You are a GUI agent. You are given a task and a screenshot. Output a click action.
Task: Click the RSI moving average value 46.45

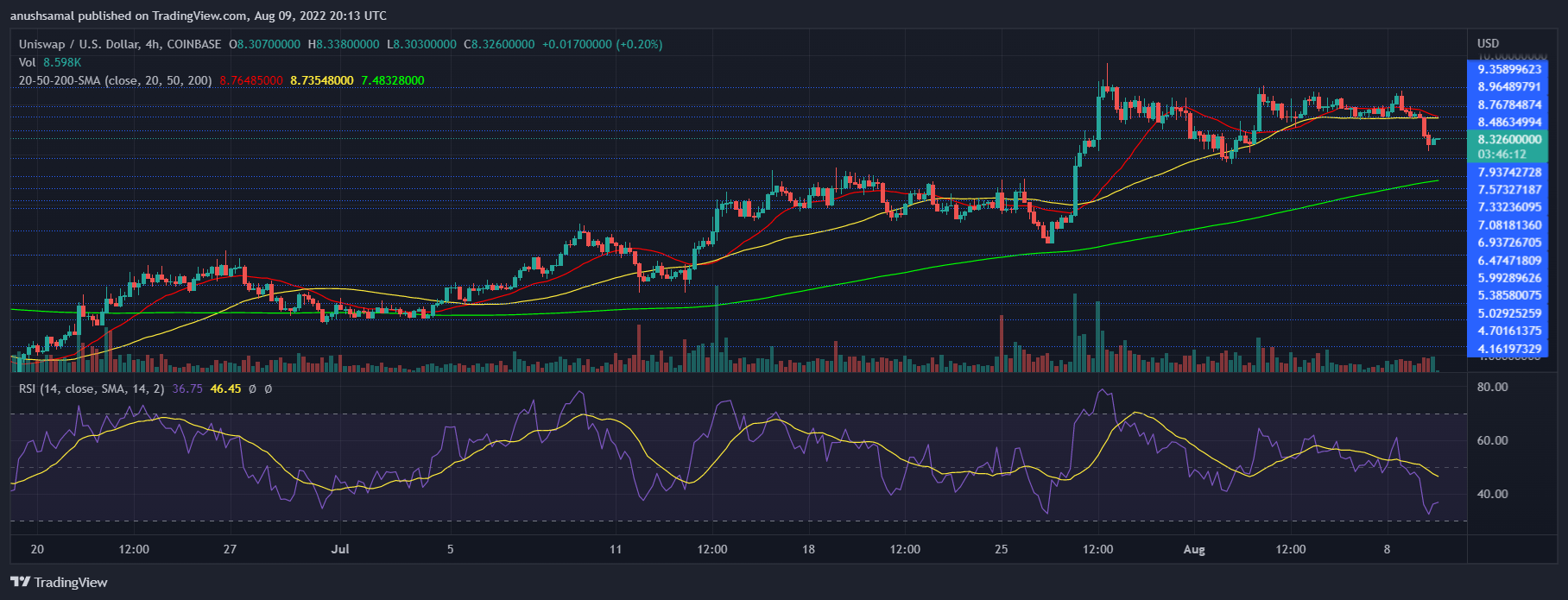[225, 389]
